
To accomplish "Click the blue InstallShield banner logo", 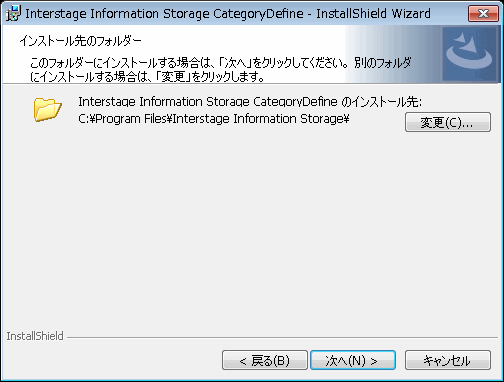I will tap(471, 54).
